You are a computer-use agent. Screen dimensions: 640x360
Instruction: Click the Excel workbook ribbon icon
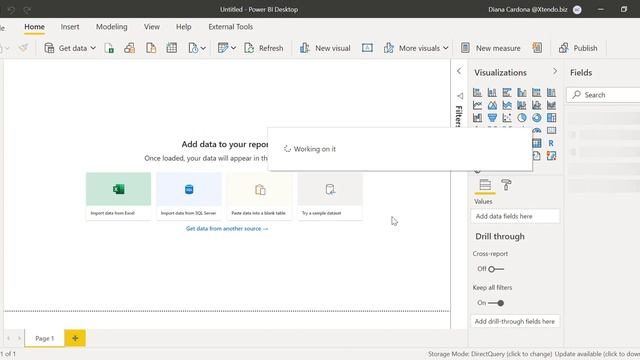pos(109,48)
